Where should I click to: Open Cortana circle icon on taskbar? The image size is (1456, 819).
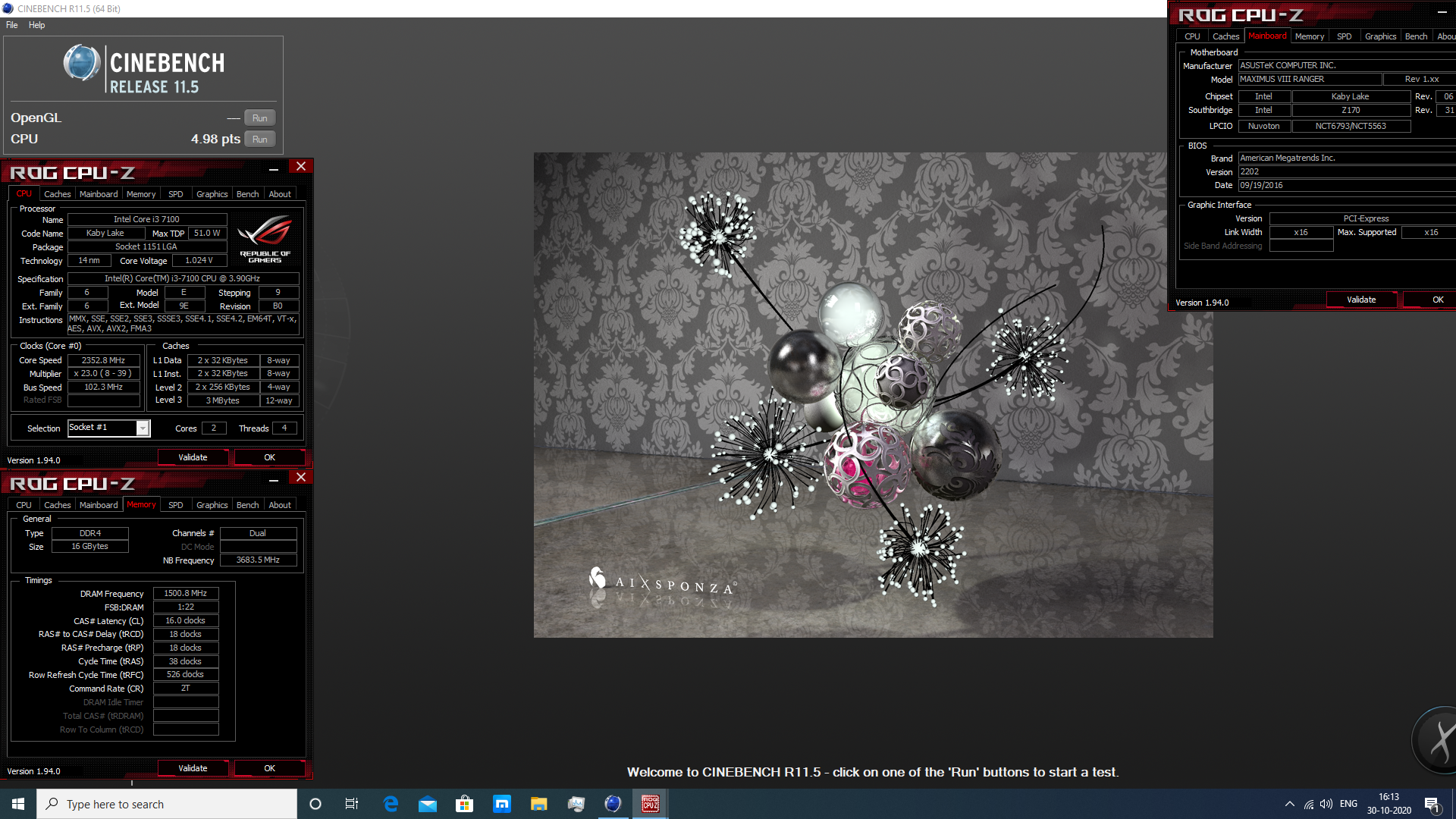(315, 804)
